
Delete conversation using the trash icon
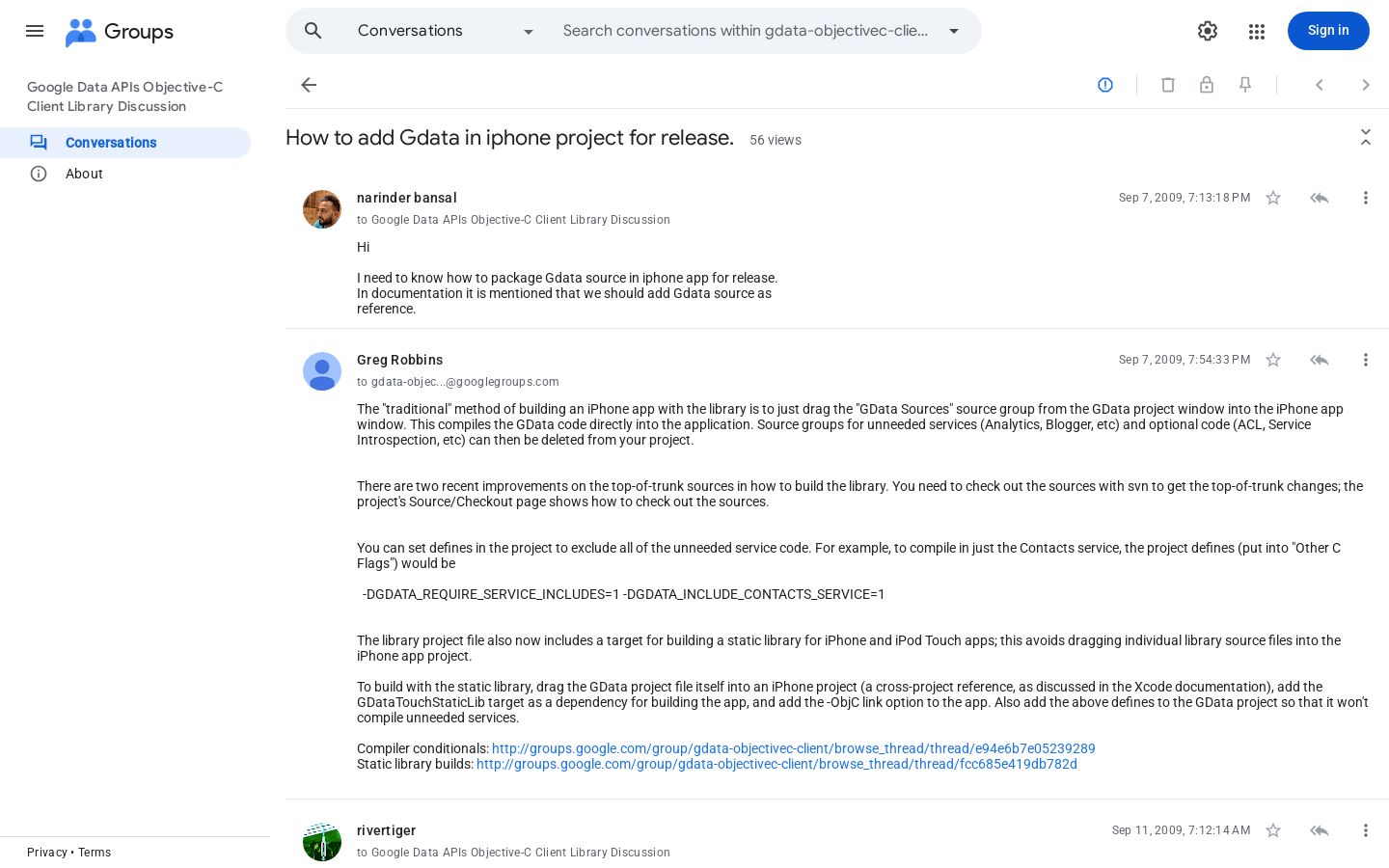click(1168, 85)
